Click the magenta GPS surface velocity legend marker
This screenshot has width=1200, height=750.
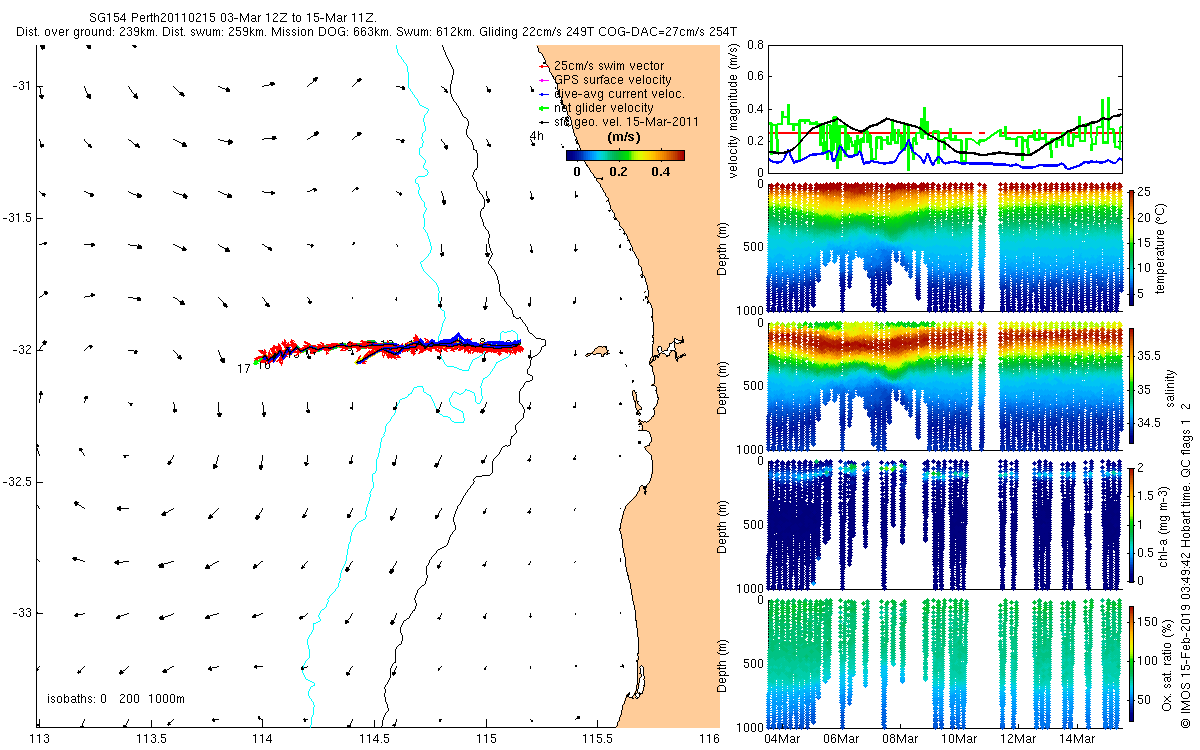click(544, 80)
